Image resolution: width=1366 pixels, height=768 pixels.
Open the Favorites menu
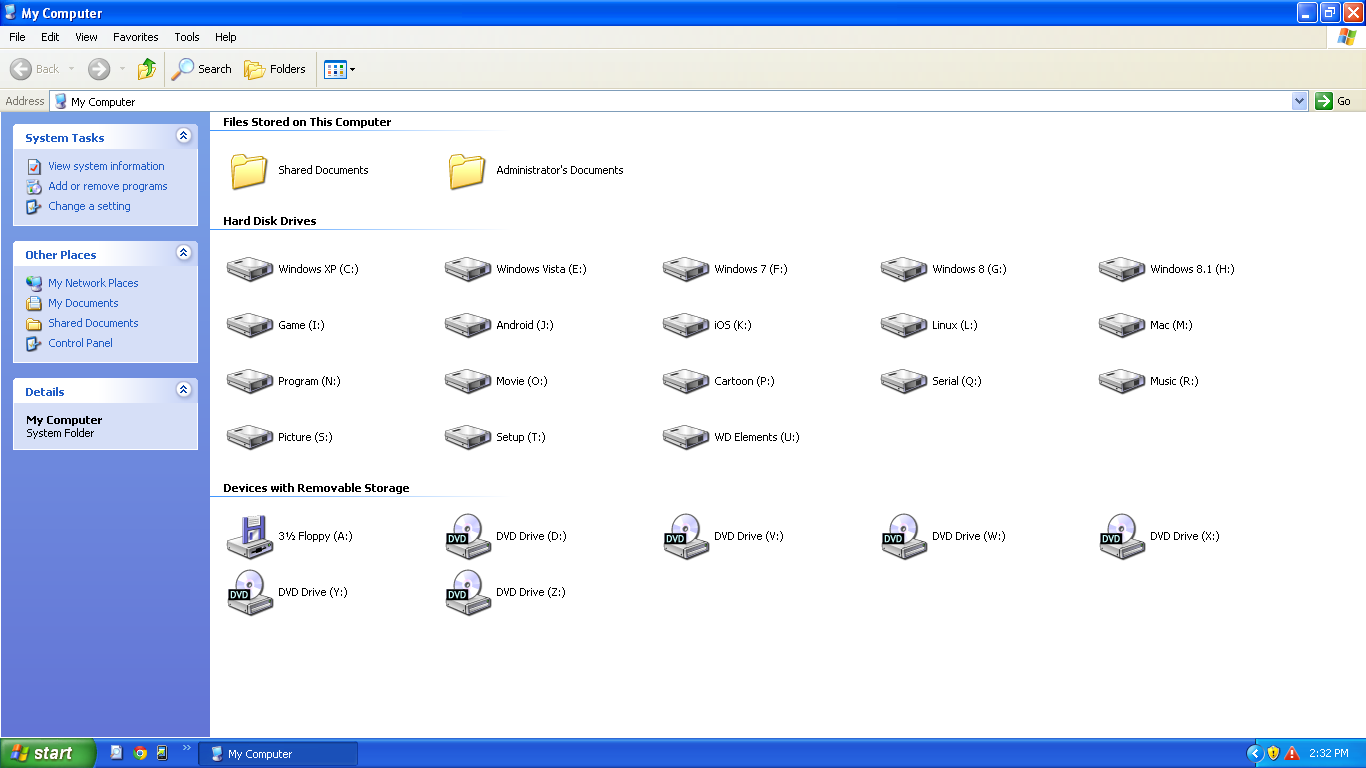136,37
